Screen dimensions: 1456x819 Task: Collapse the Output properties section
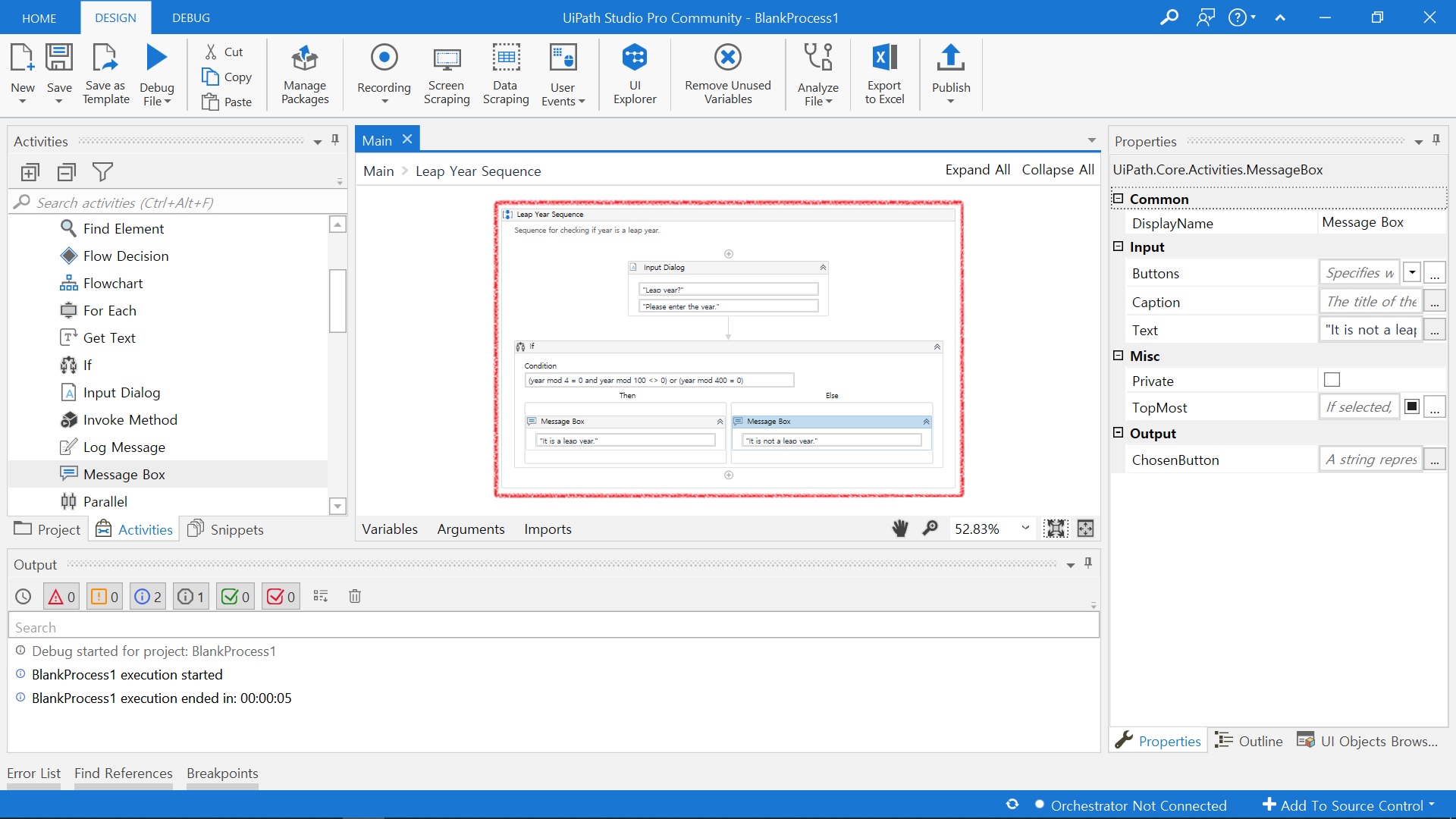click(x=1118, y=432)
